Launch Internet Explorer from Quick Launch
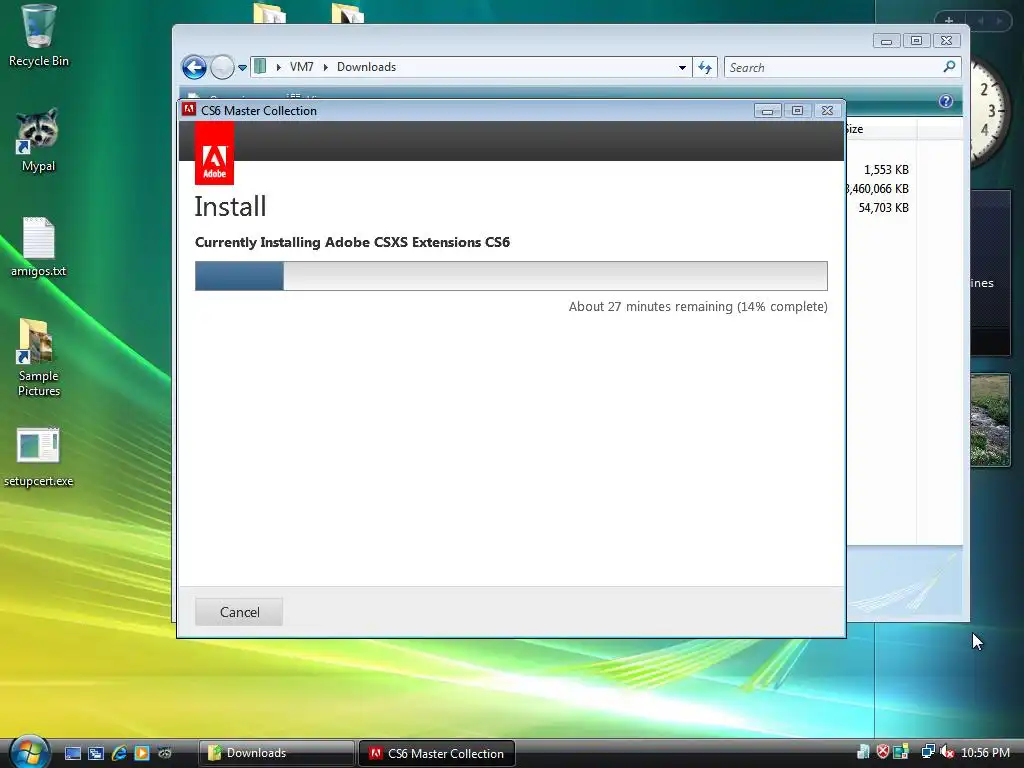Viewport: 1024px width, 768px height. [x=119, y=753]
